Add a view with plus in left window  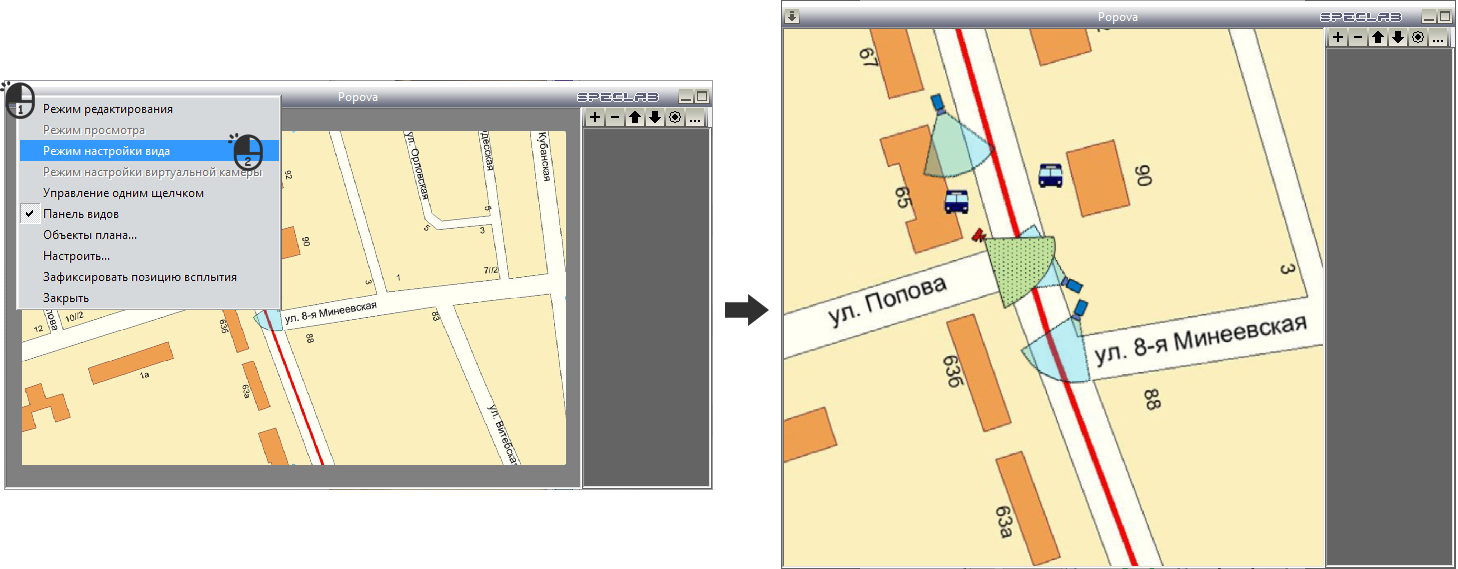pos(594,118)
